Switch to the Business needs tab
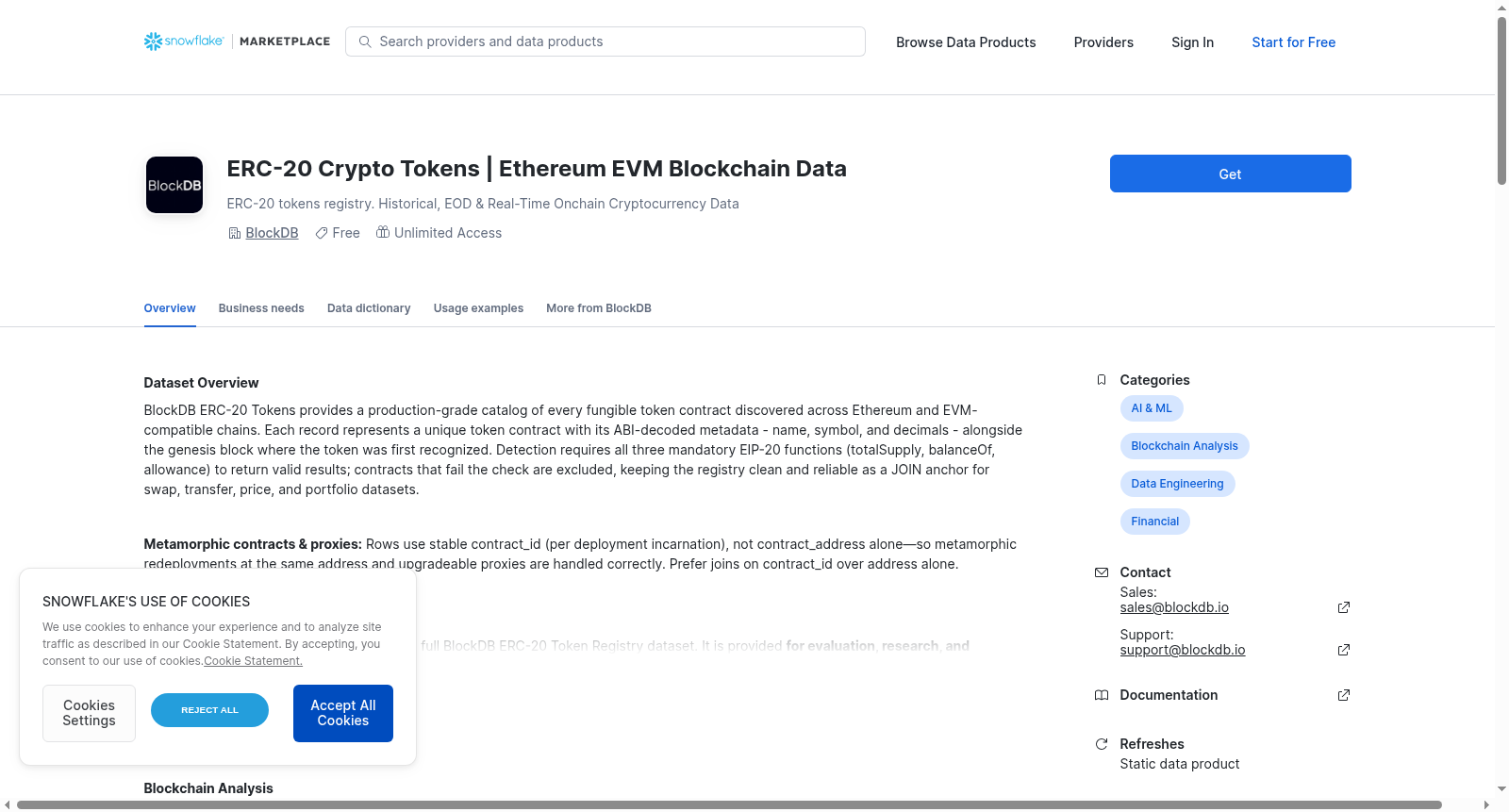The width and height of the screenshot is (1509, 812). (x=261, y=308)
